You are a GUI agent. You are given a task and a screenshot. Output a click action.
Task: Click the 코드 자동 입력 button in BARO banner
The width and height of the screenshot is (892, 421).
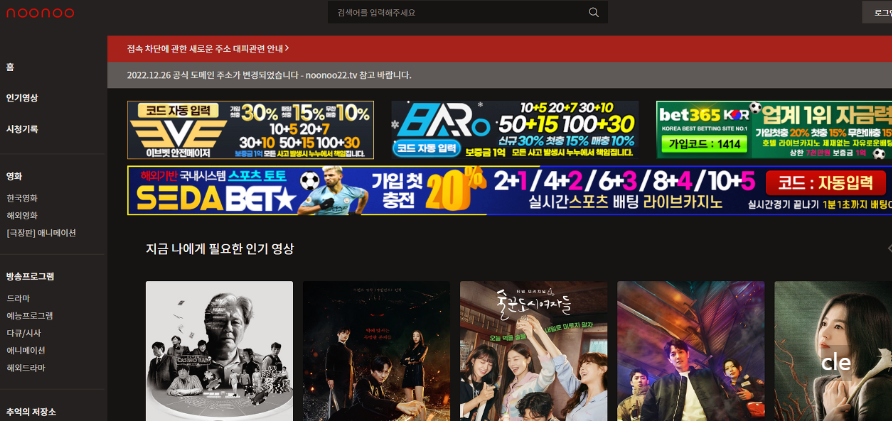(427, 148)
